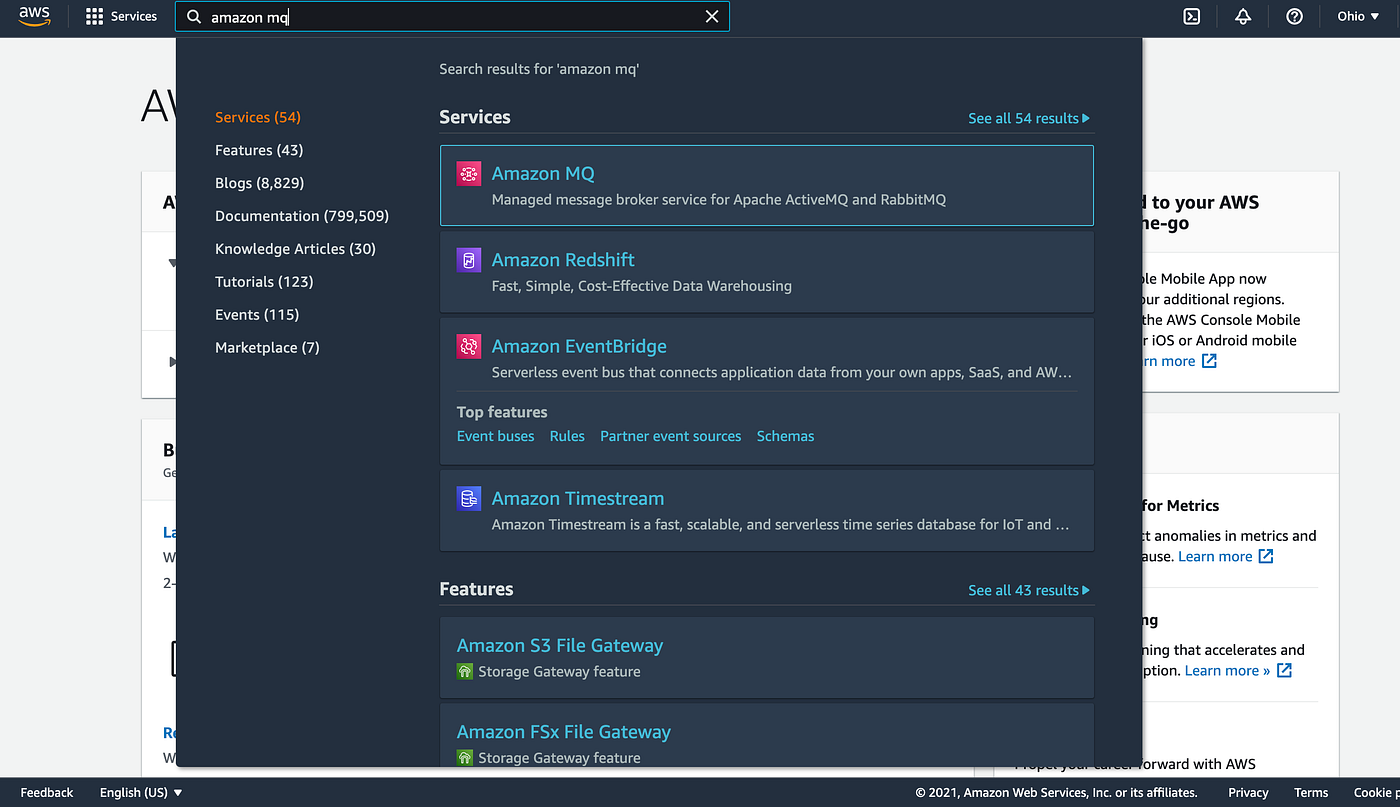Open the Amazon EventBridge result
This screenshot has height=807, width=1400.
click(579, 346)
